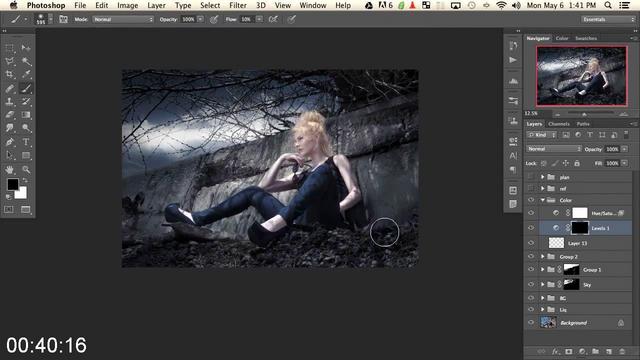Hide the Levels 1 layer
This screenshot has width=640, height=360.
531,228
